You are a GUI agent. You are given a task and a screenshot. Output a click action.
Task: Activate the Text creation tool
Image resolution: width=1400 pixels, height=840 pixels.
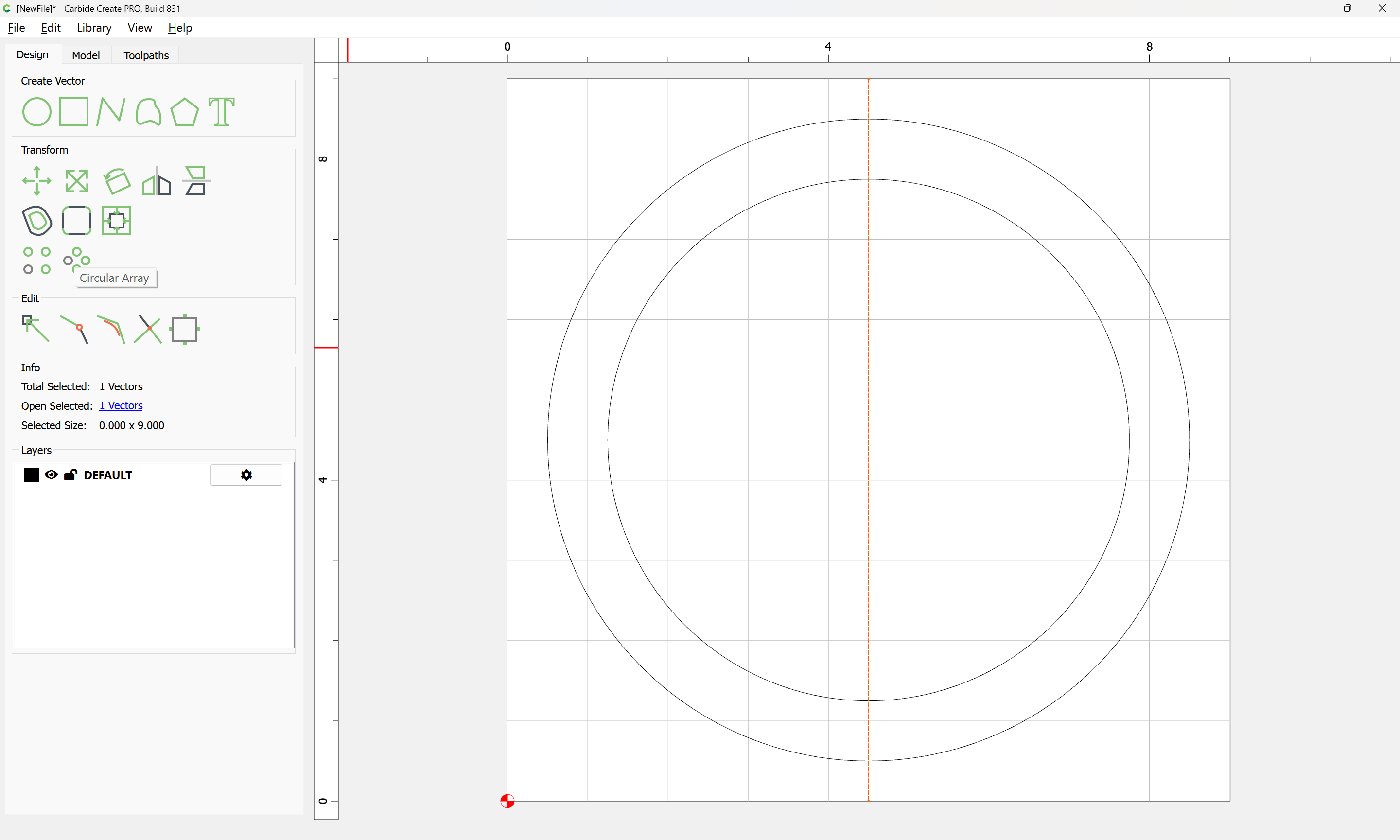coord(221,111)
